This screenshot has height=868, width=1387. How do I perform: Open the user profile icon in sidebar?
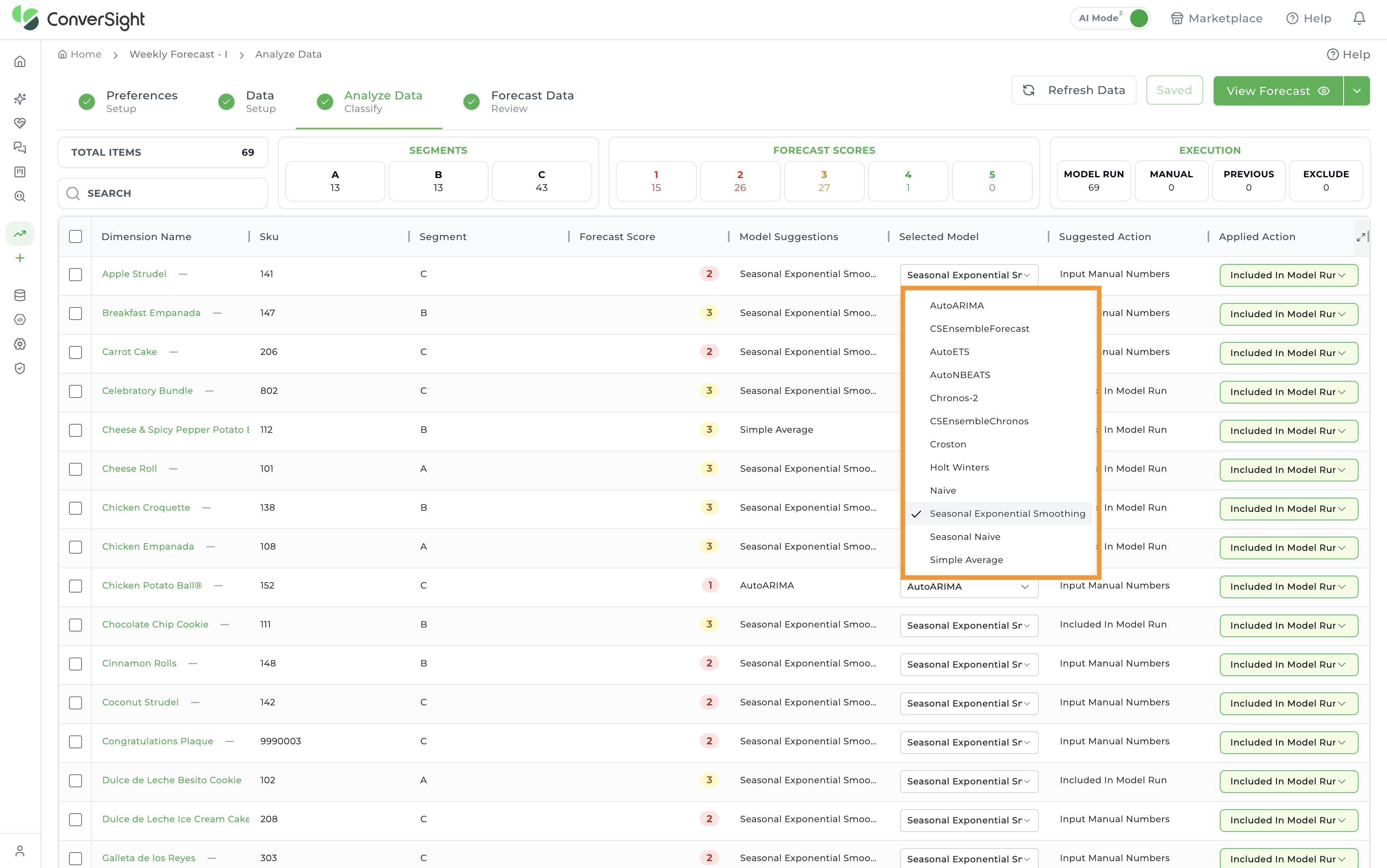click(x=20, y=850)
